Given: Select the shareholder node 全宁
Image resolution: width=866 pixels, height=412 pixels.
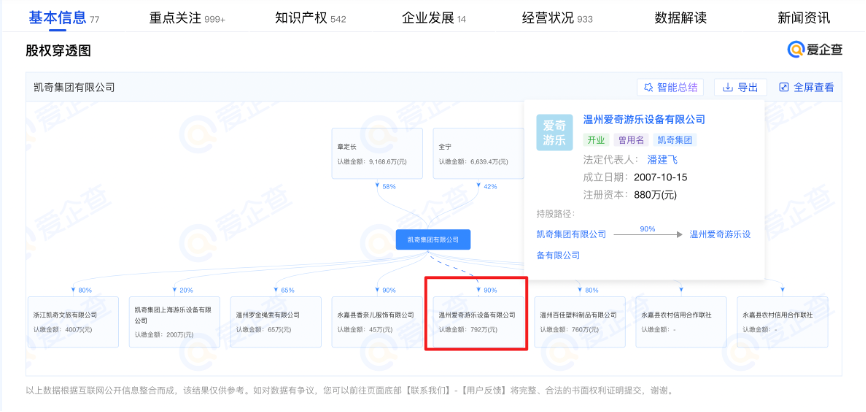Looking at the screenshot, I should 478,154.
